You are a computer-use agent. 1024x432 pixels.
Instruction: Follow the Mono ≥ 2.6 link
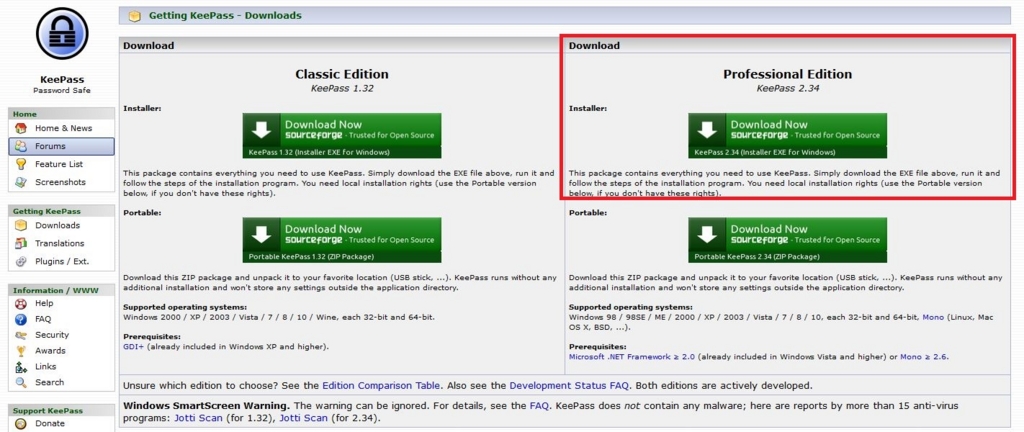(x=923, y=357)
